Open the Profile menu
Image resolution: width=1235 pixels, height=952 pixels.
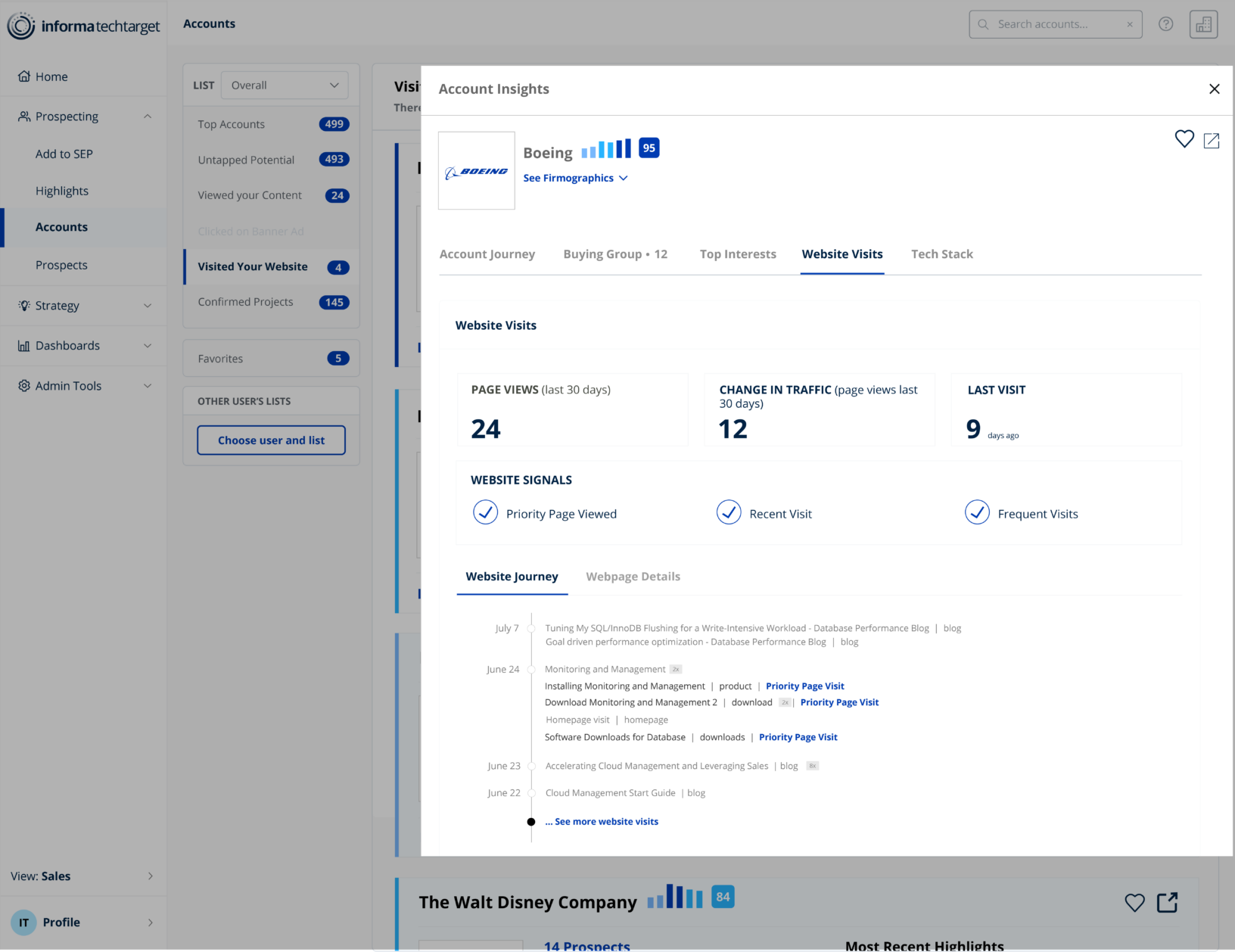pos(82,922)
